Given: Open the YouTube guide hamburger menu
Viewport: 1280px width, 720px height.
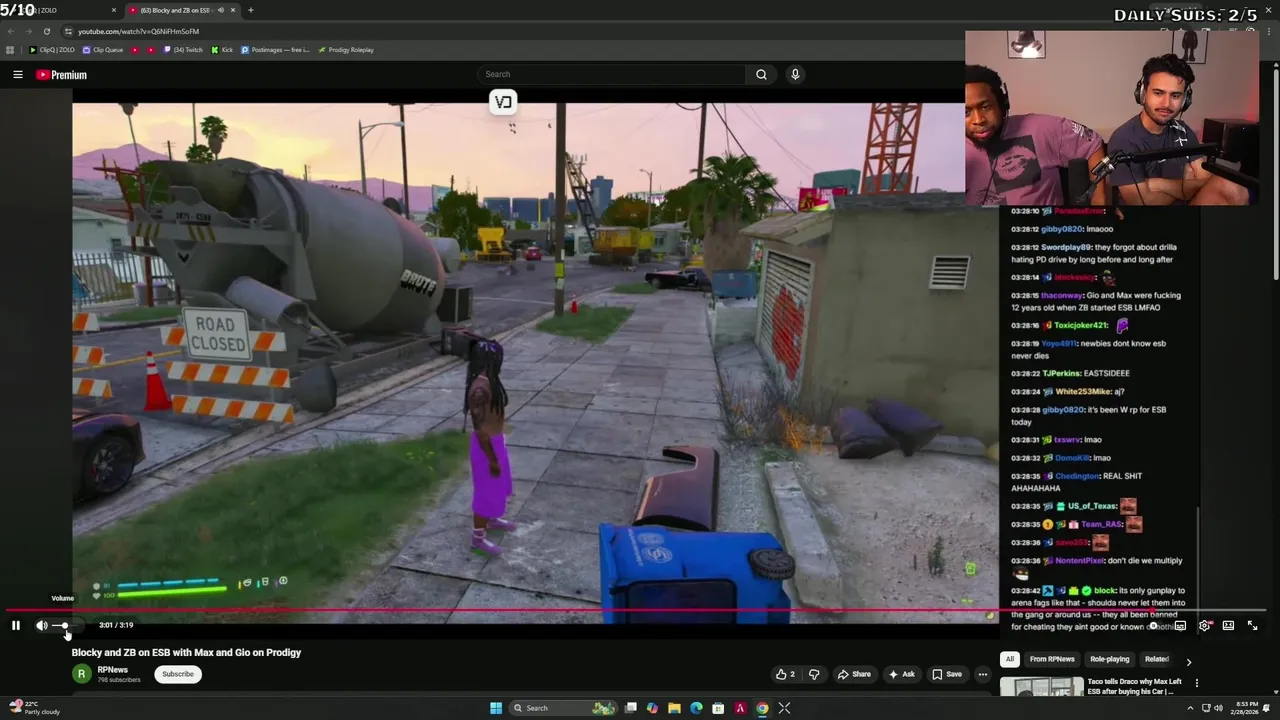Looking at the screenshot, I should [18, 75].
